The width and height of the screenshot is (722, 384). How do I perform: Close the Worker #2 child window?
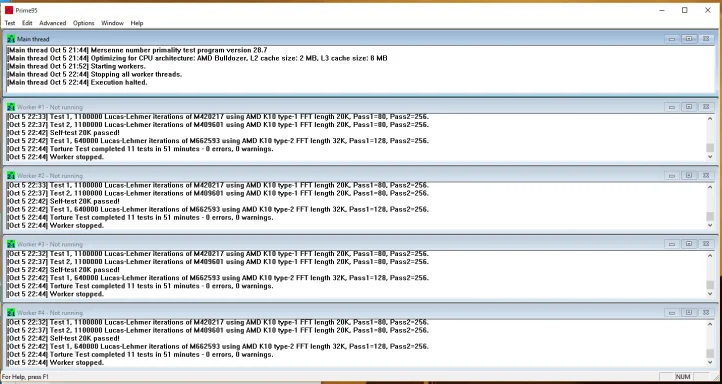pos(706,175)
